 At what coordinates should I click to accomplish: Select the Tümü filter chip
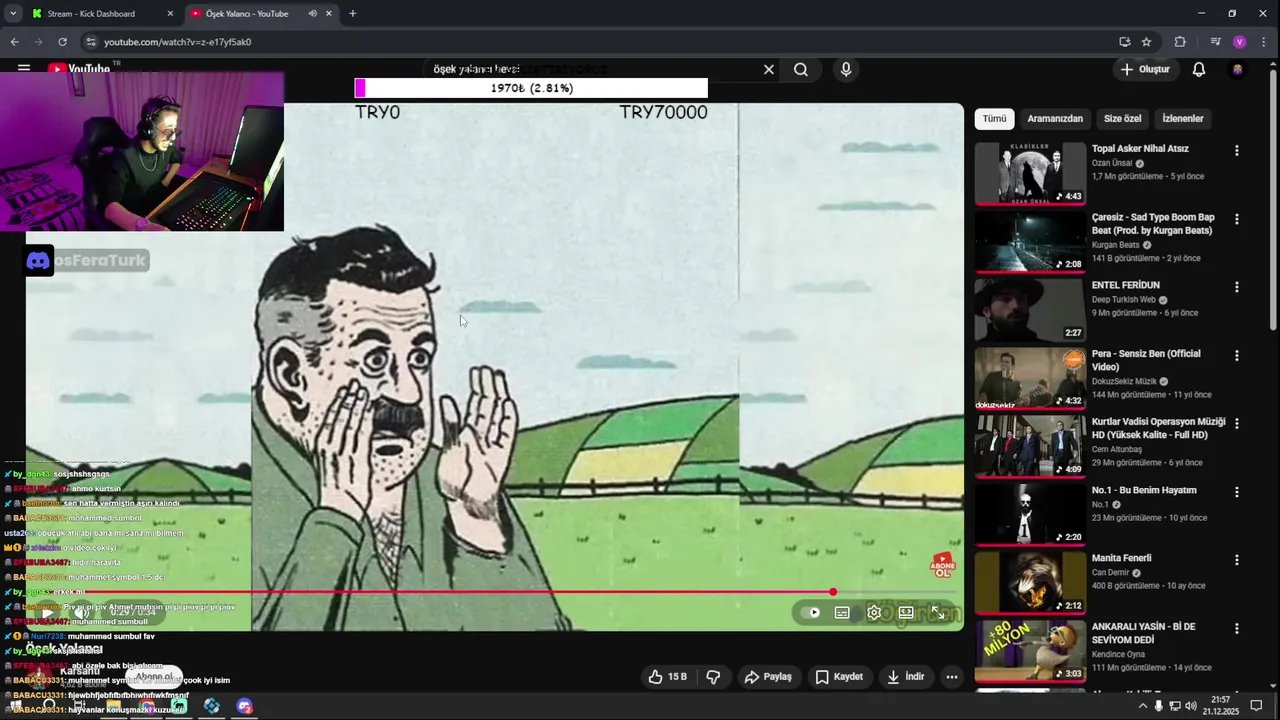click(994, 118)
